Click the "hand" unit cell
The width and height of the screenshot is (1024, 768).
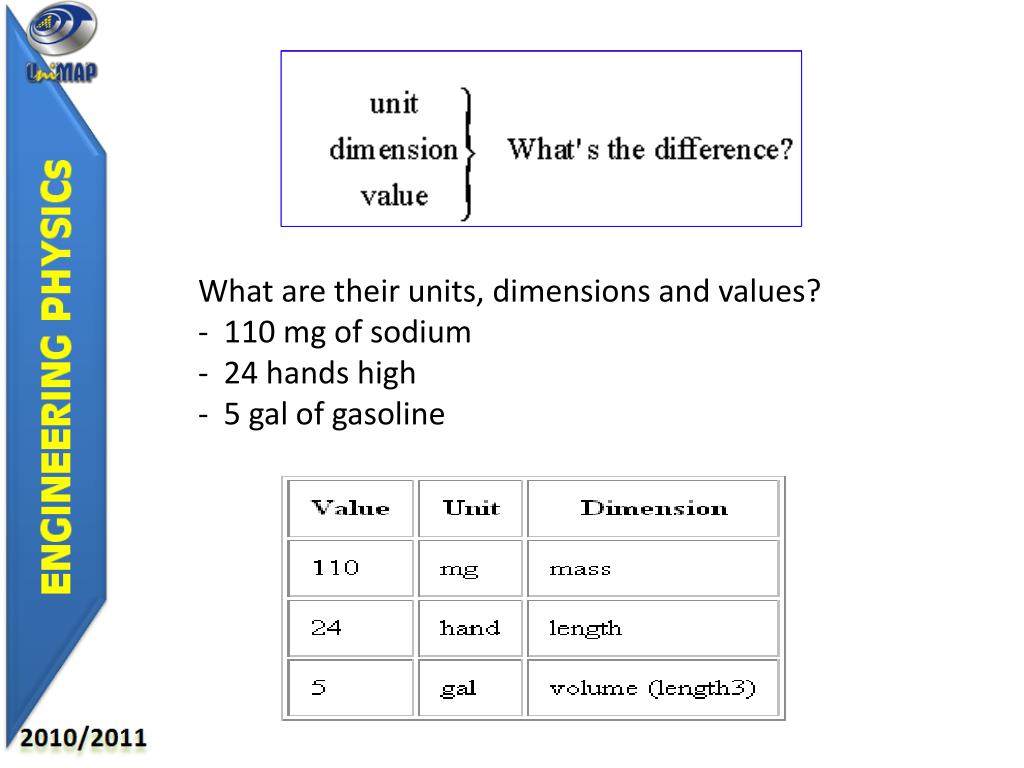[x=470, y=628]
